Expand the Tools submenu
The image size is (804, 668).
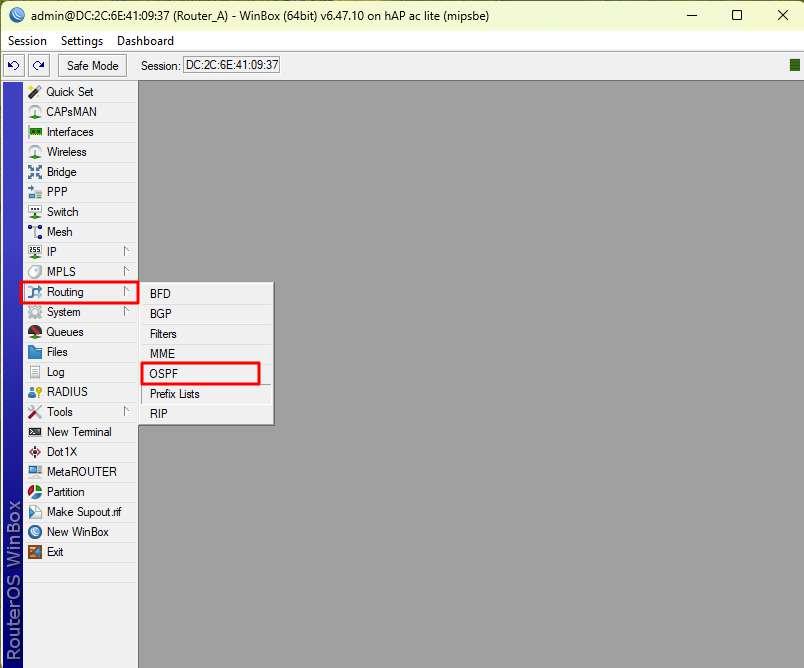click(126, 412)
